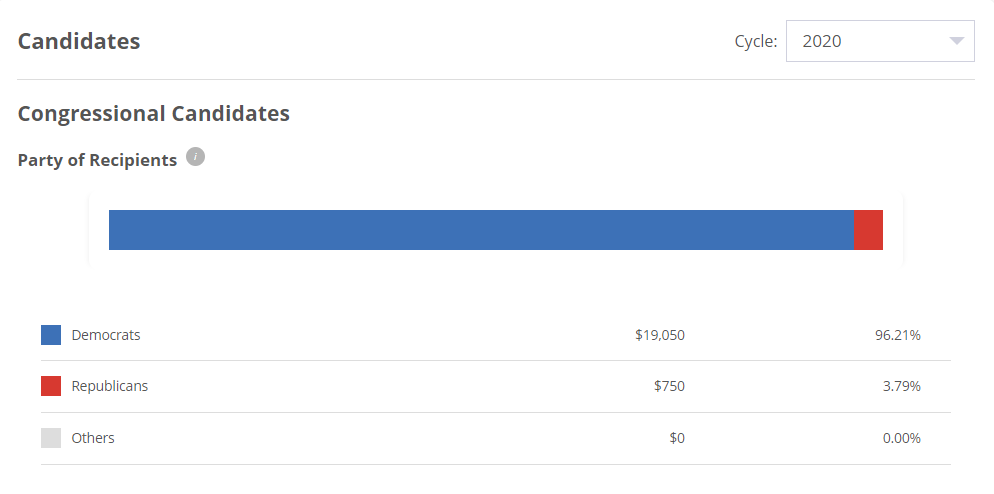Select the Democrats row label
The width and height of the screenshot is (994, 494).
click(106, 335)
